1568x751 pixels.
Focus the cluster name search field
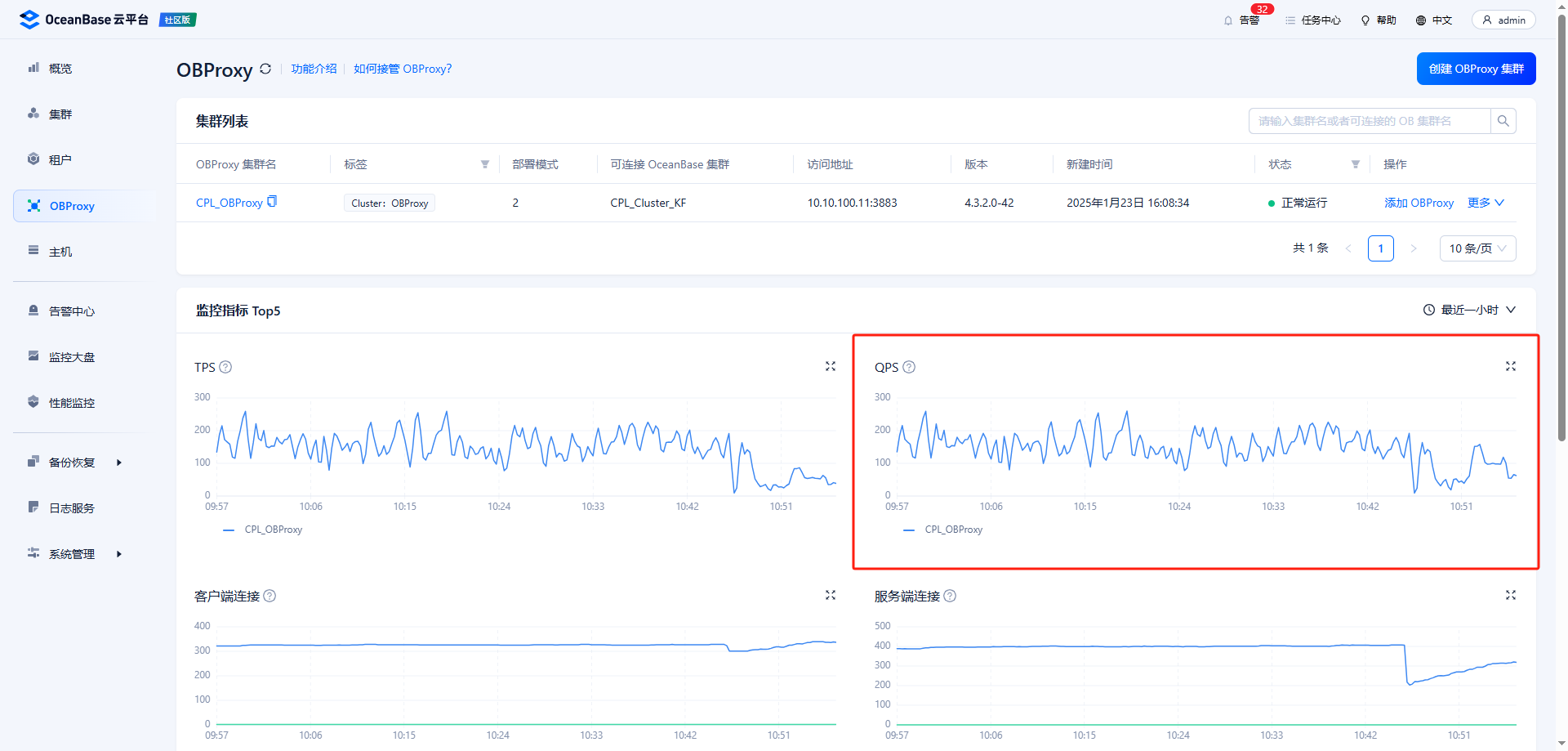[x=1370, y=121]
